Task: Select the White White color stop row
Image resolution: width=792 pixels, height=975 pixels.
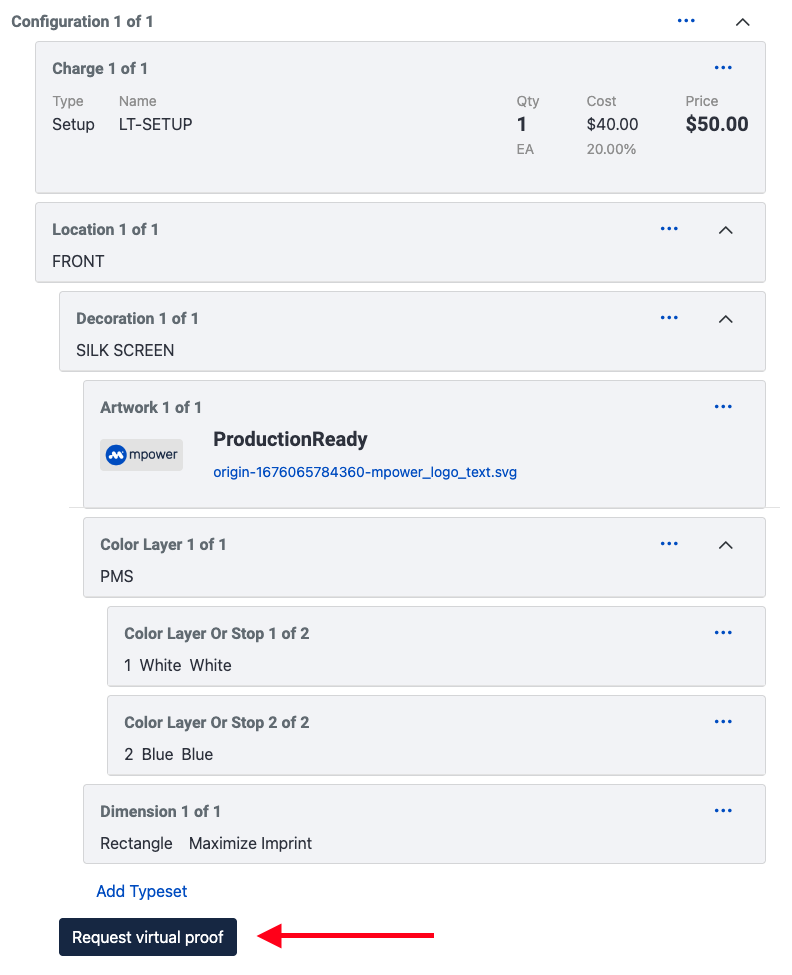Action: point(436,647)
